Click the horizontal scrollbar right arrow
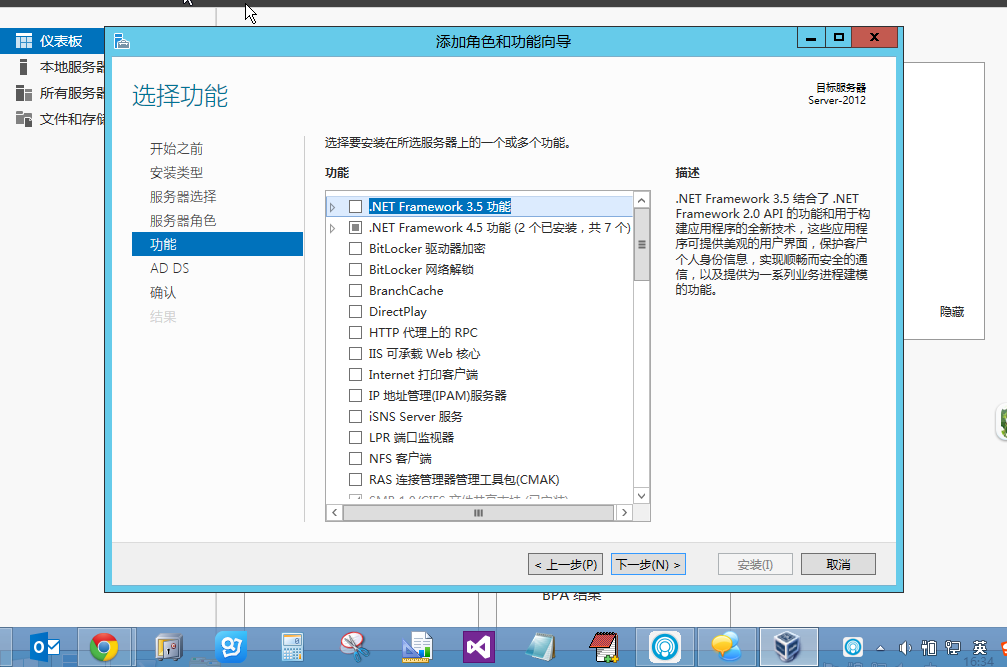Image resolution: width=1007 pixels, height=667 pixels. click(x=624, y=512)
